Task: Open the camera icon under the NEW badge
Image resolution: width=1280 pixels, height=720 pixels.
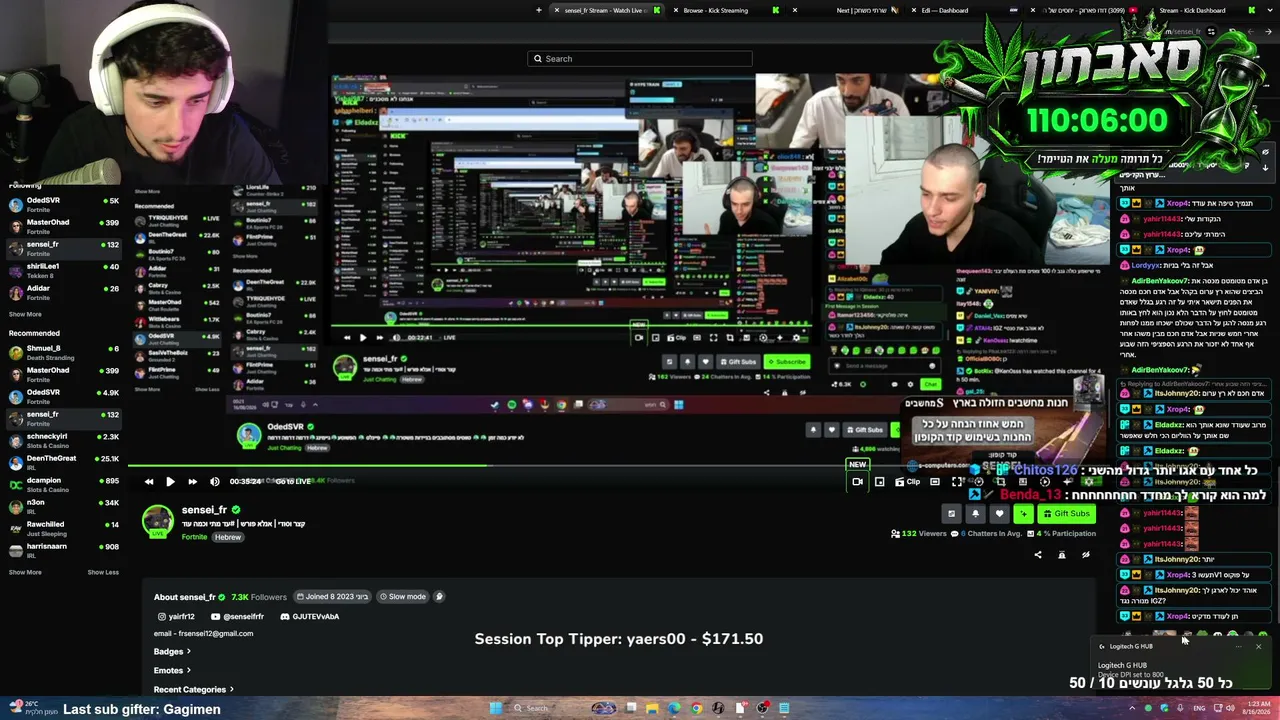Action: pyautogui.click(x=857, y=482)
